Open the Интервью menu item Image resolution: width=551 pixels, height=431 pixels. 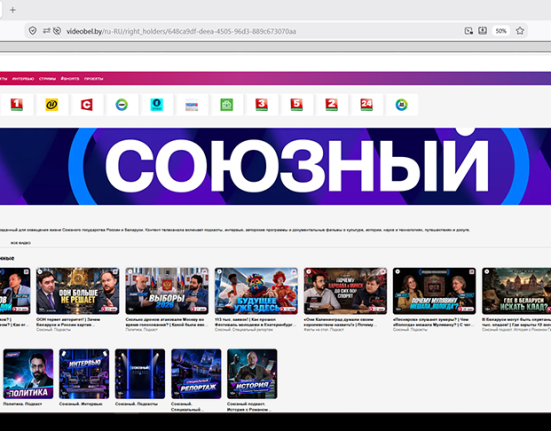coord(23,79)
